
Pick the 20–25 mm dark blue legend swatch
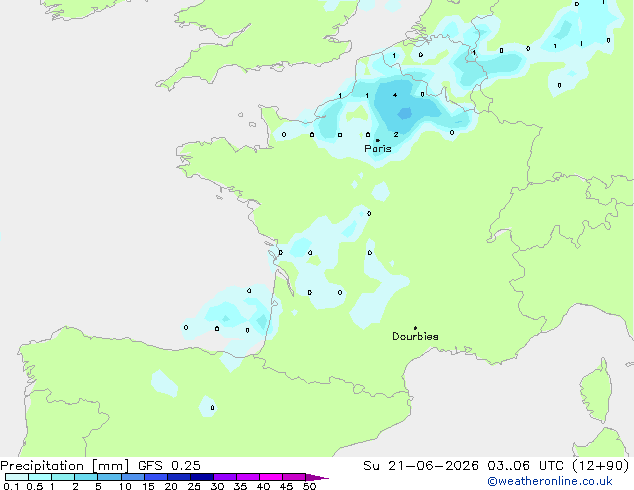coord(178,477)
